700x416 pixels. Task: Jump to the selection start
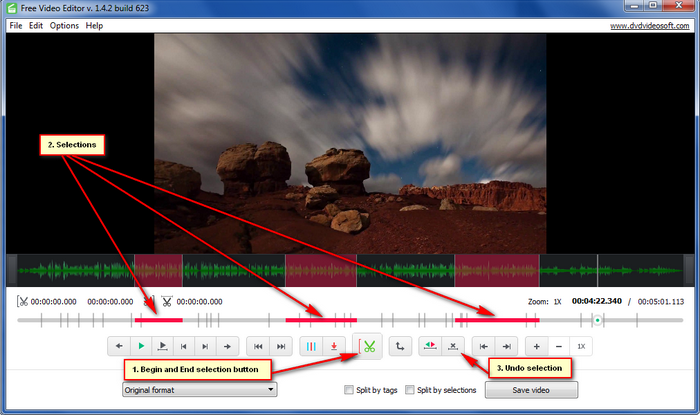tap(483, 346)
